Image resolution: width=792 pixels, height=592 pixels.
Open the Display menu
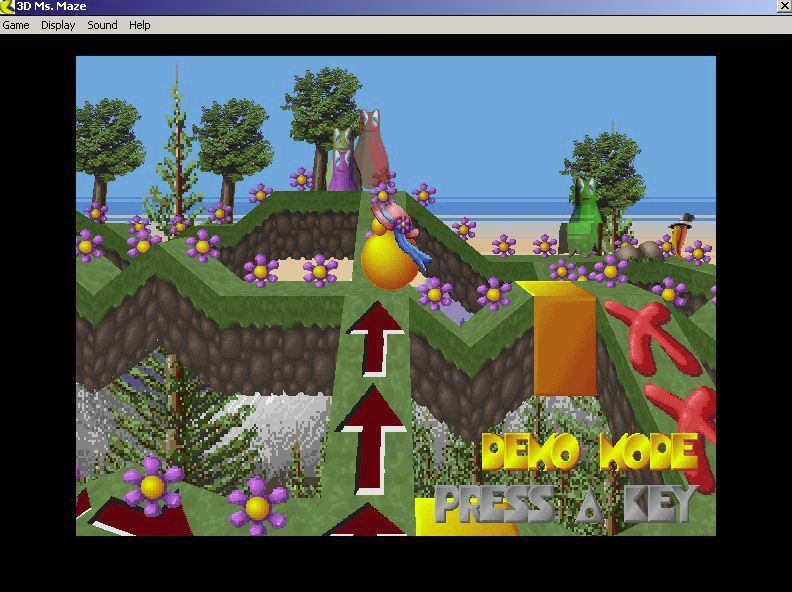[58, 25]
